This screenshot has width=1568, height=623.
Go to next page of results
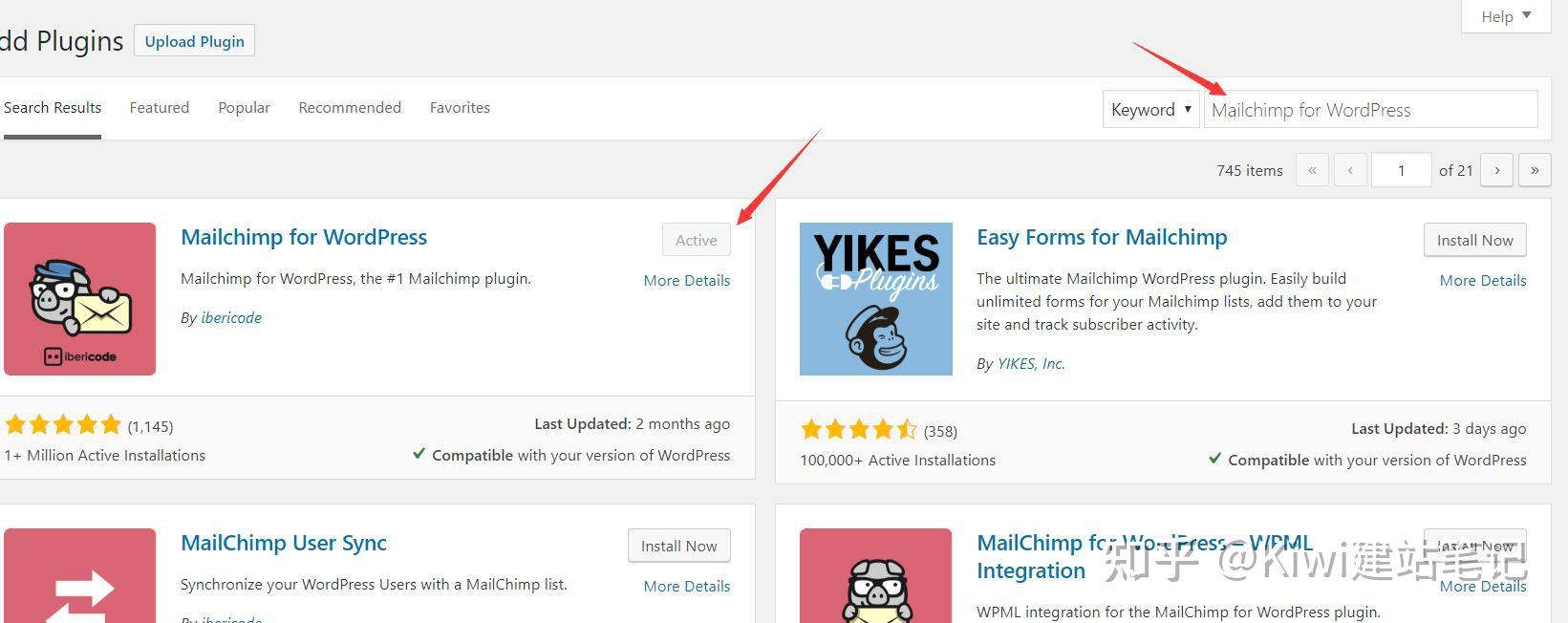pyautogui.click(x=1497, y=170)
